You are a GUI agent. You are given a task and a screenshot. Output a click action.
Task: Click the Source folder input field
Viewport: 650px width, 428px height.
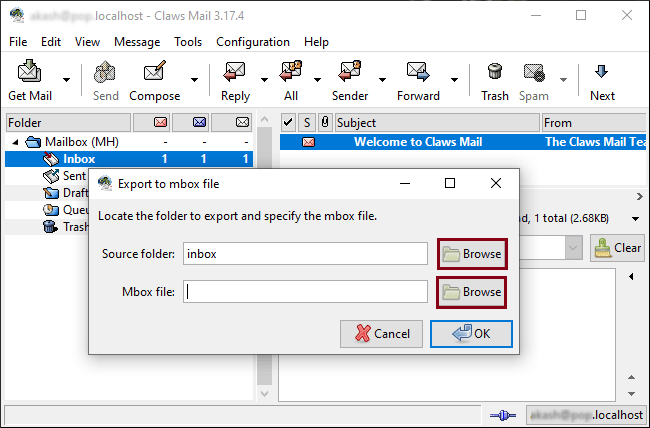click(x=306, y=254)
